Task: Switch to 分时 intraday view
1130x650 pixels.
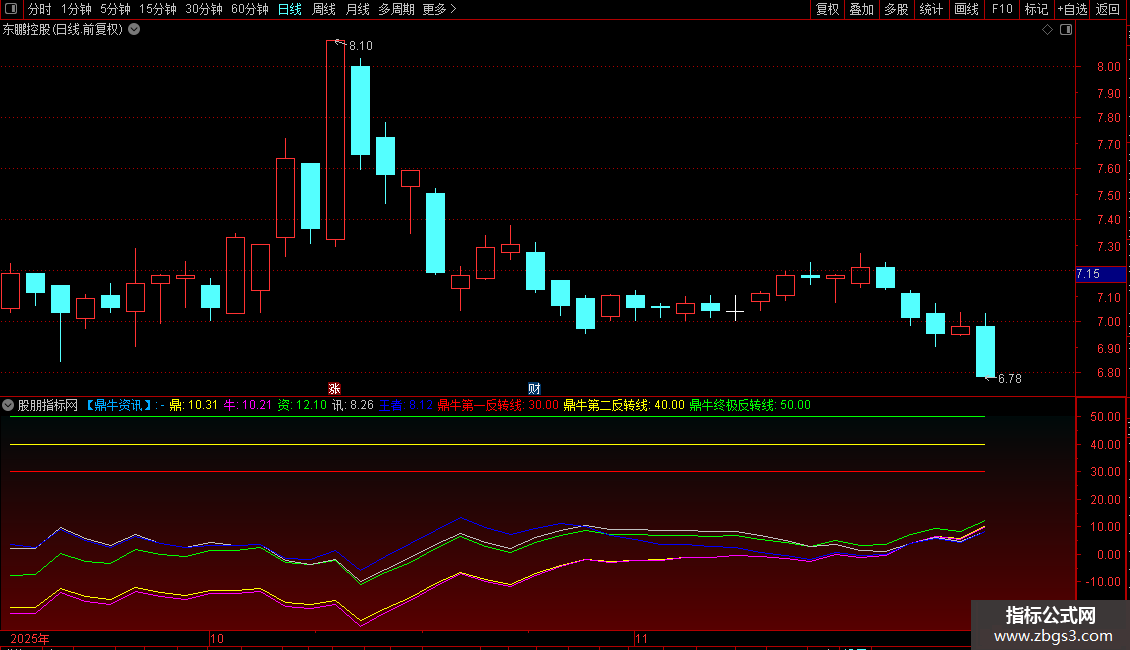Action: [39, 9]
